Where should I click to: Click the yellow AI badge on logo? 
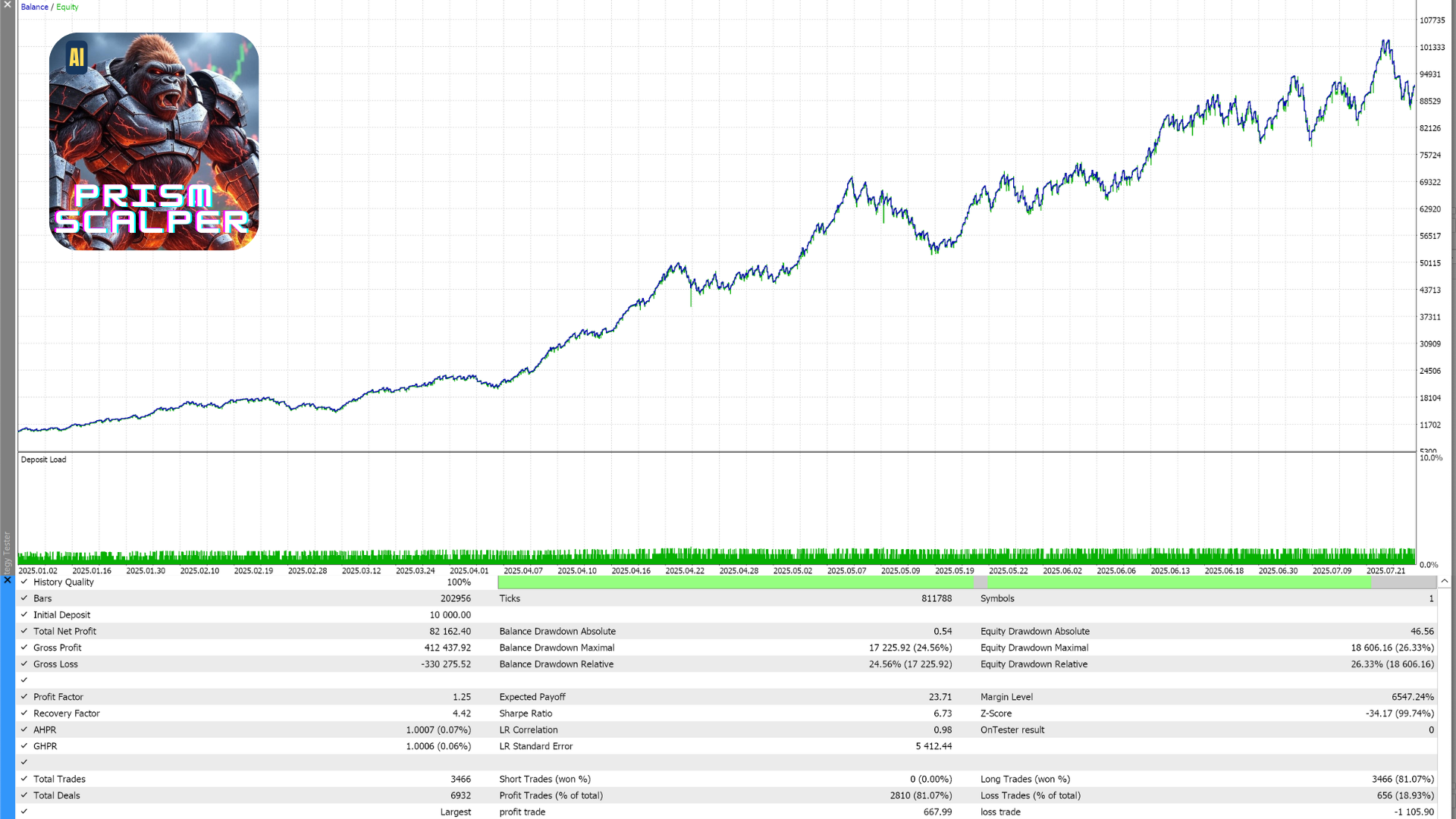(x=77, y=57)
